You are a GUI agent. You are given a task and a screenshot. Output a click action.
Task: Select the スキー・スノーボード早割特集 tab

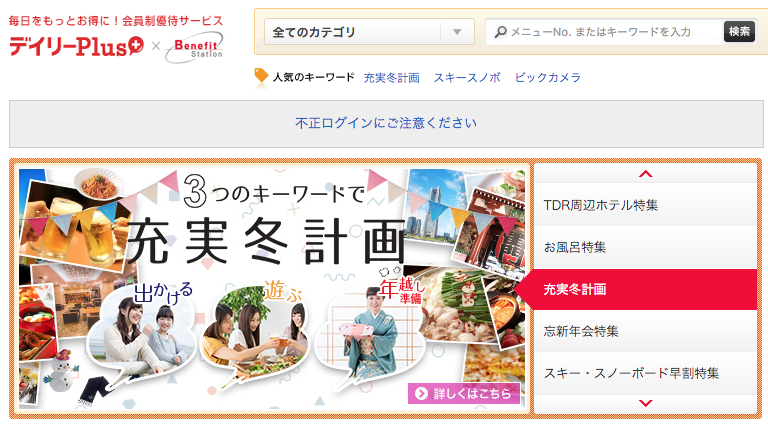pos(646,373)
